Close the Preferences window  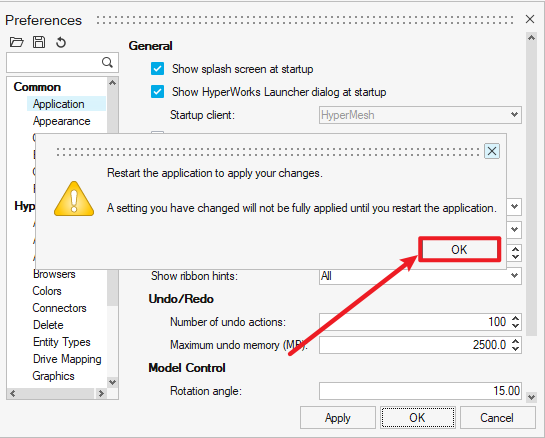(530, 19)
